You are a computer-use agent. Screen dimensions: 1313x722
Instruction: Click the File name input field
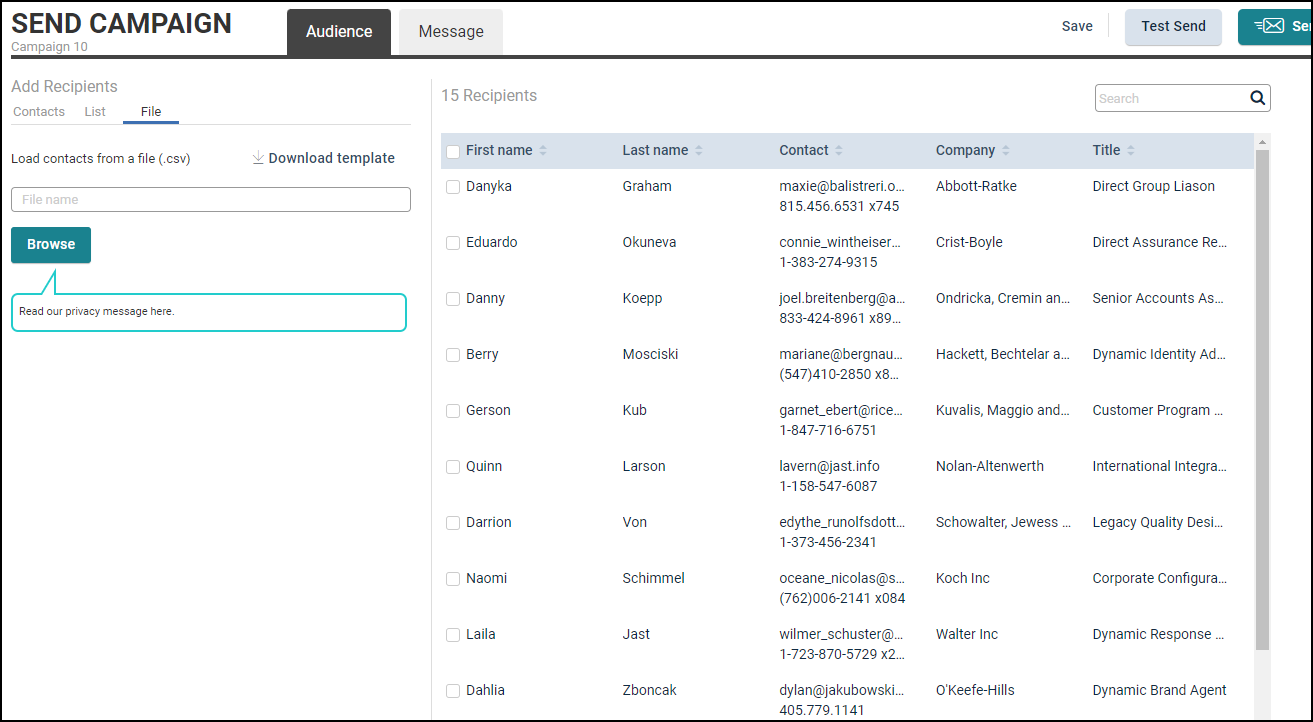[211, 200]
